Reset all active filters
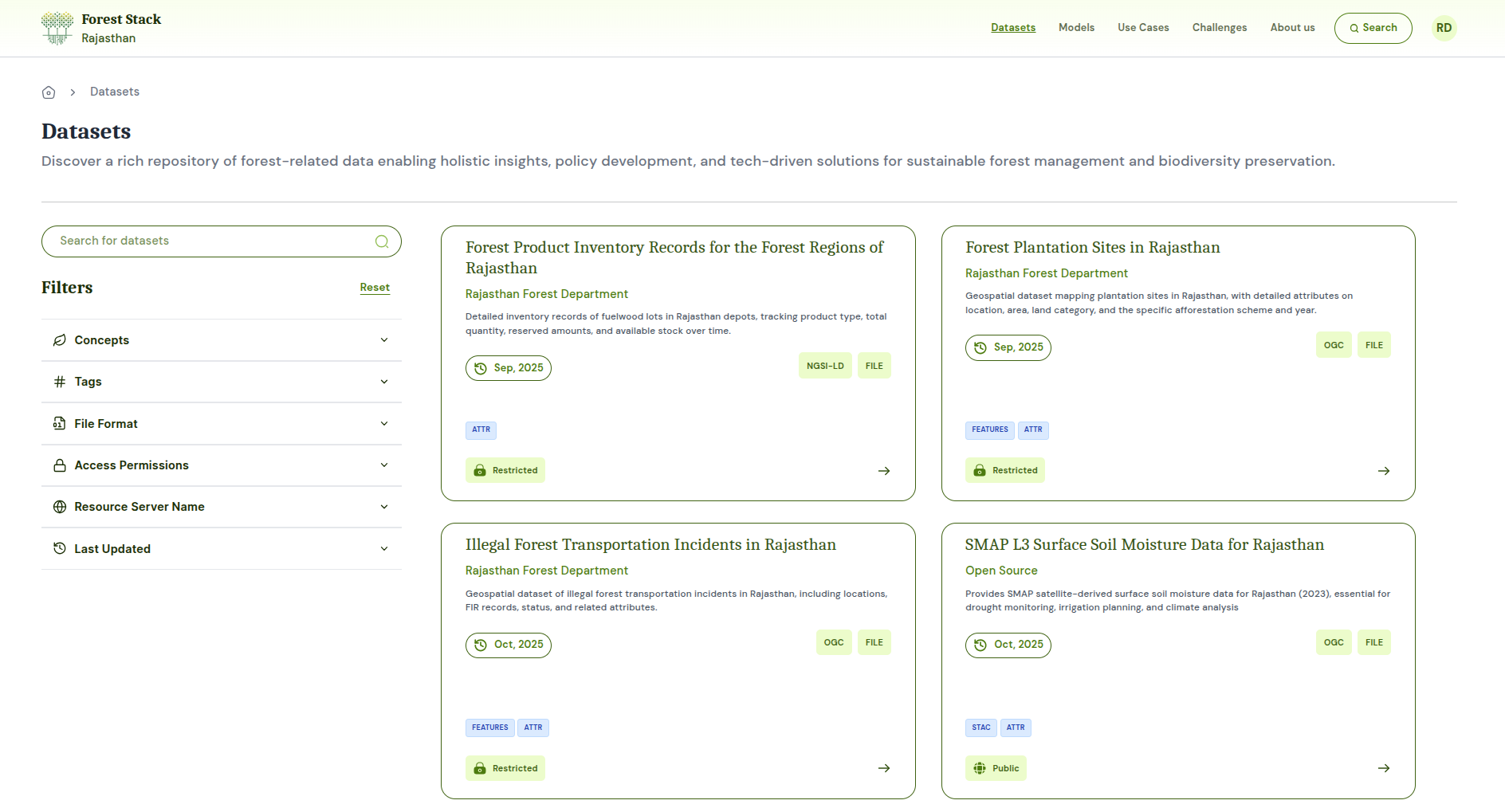The image size is (1505, 812). 375,287
